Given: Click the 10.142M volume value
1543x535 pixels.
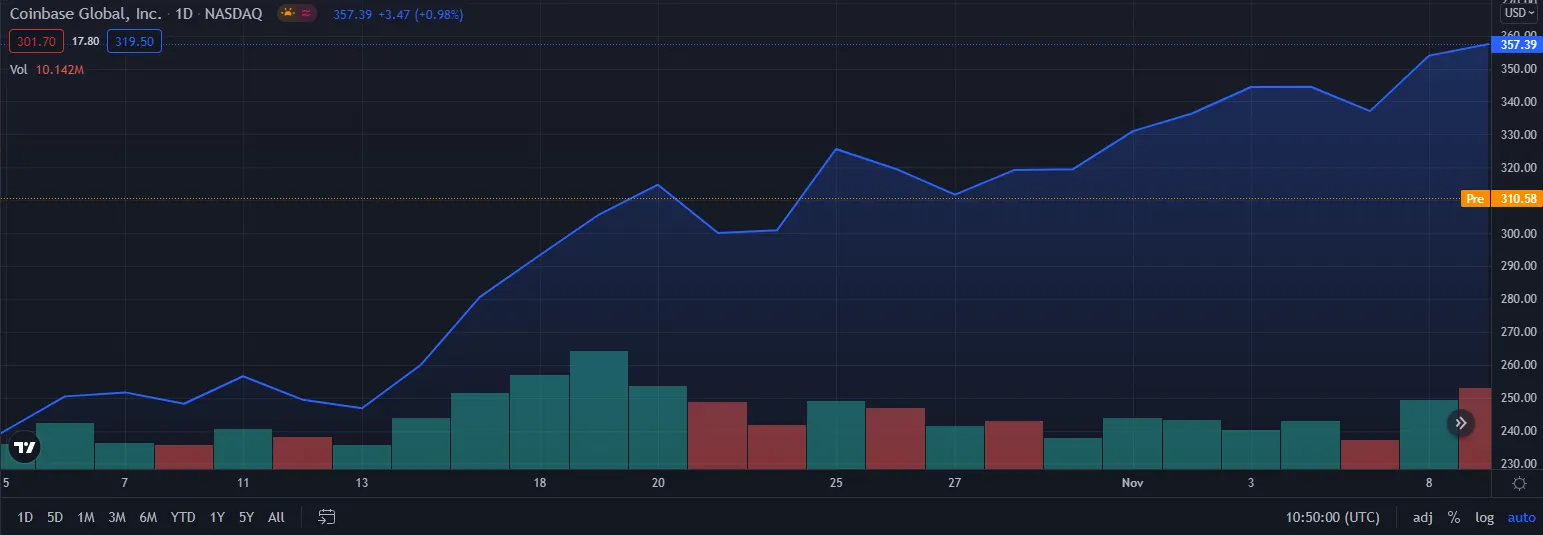Looking at the screenshot, I should (x=59, y=70).
